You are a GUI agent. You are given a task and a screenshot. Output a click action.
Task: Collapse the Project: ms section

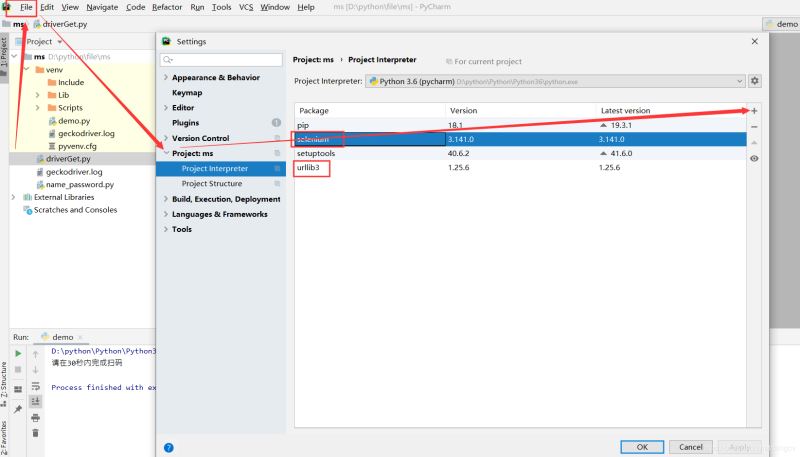166,153
